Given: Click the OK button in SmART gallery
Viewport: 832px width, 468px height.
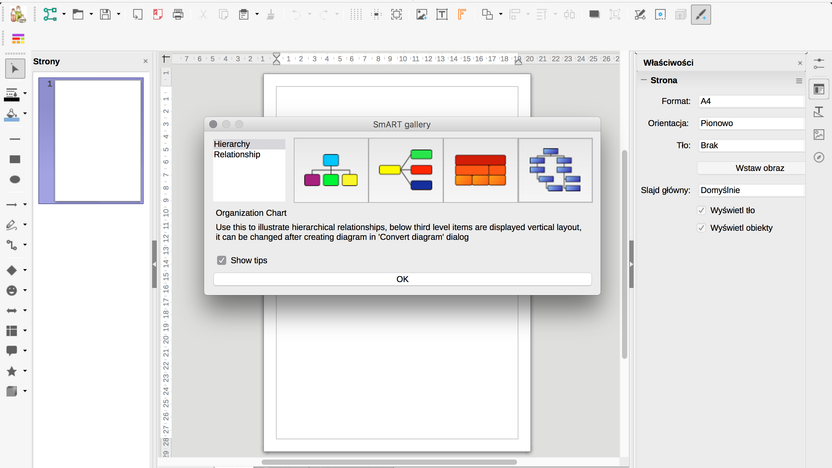Looking at the screenshot, I should (x=402, y=279).
